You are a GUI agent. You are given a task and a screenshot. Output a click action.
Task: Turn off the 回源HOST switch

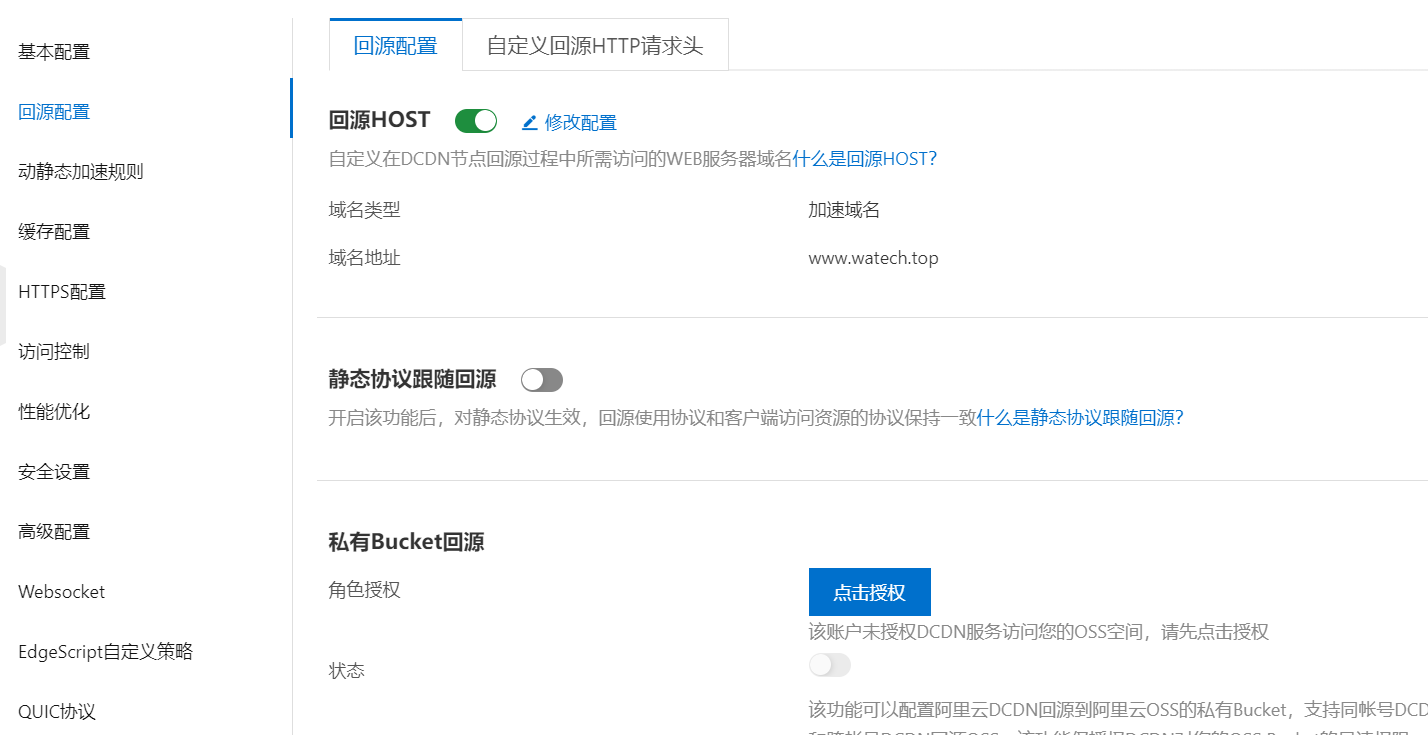tap(476, 121)
